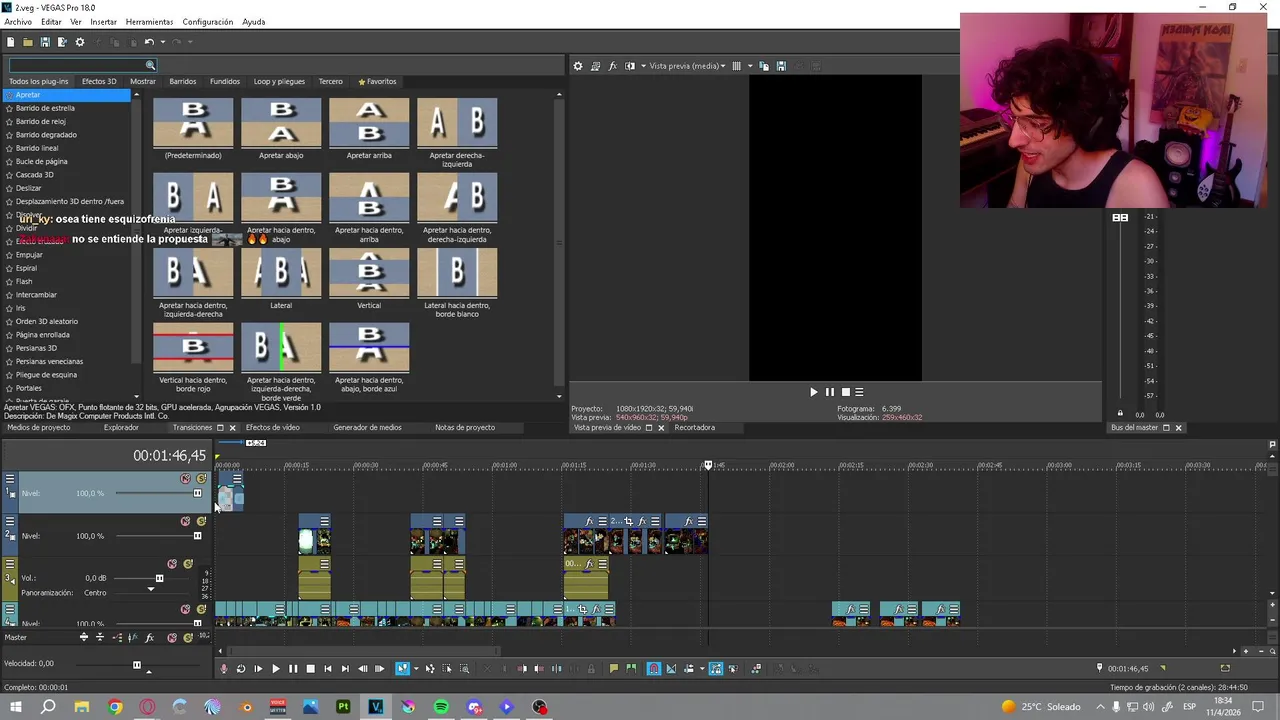
Task: Select the Apretar abajo preset thumbnail
Action: (281, 123)
